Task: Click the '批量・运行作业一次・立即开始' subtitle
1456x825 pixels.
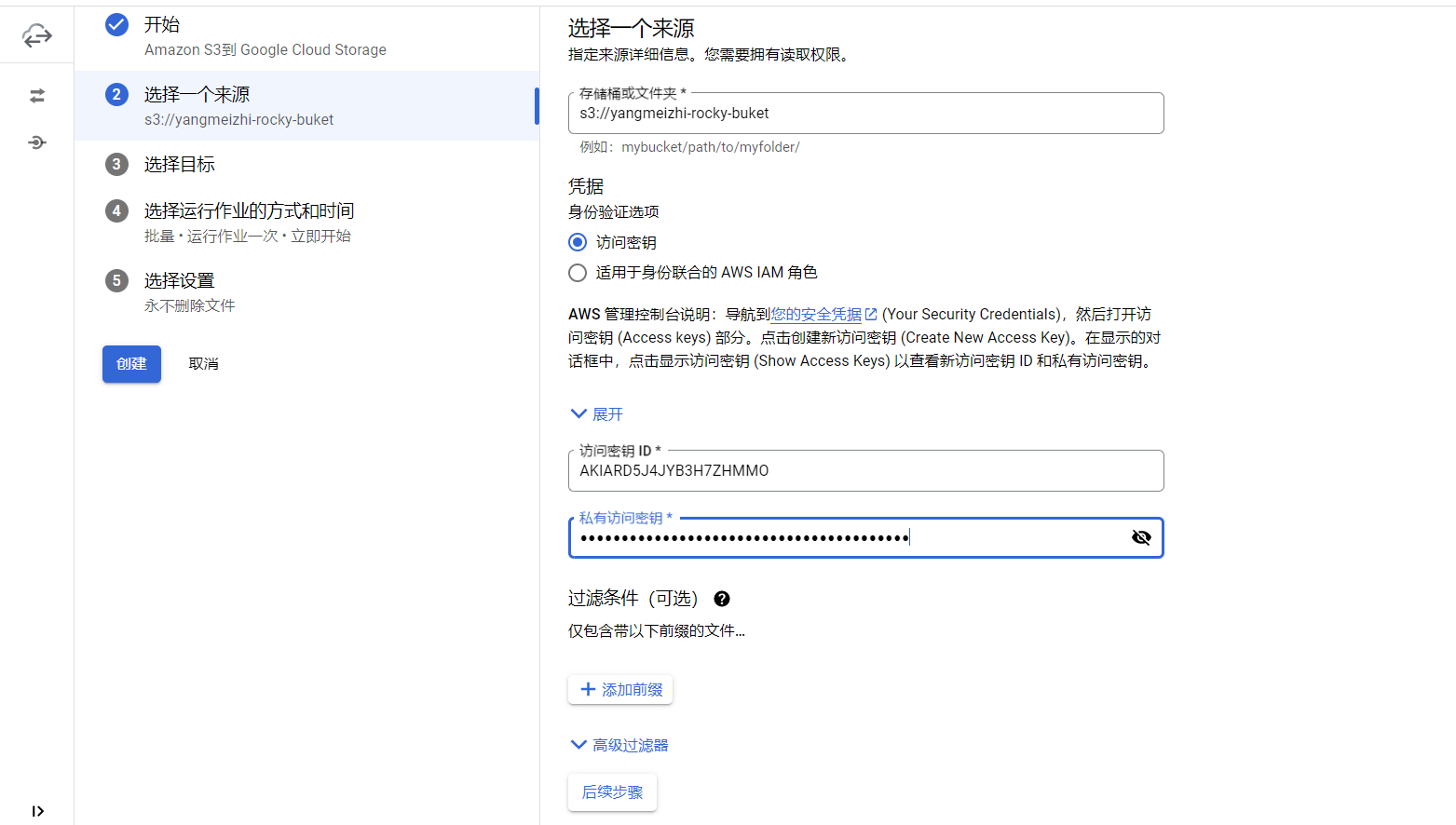Action: click(248, 236)
